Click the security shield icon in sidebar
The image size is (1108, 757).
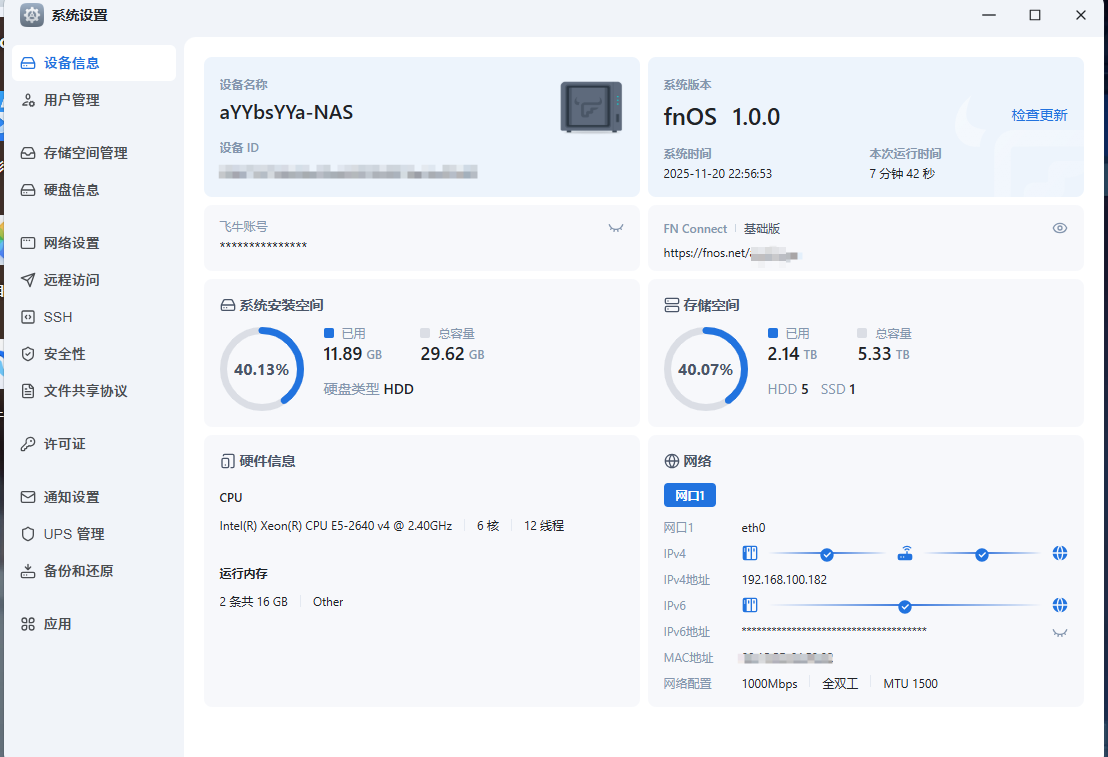[28, 354]
